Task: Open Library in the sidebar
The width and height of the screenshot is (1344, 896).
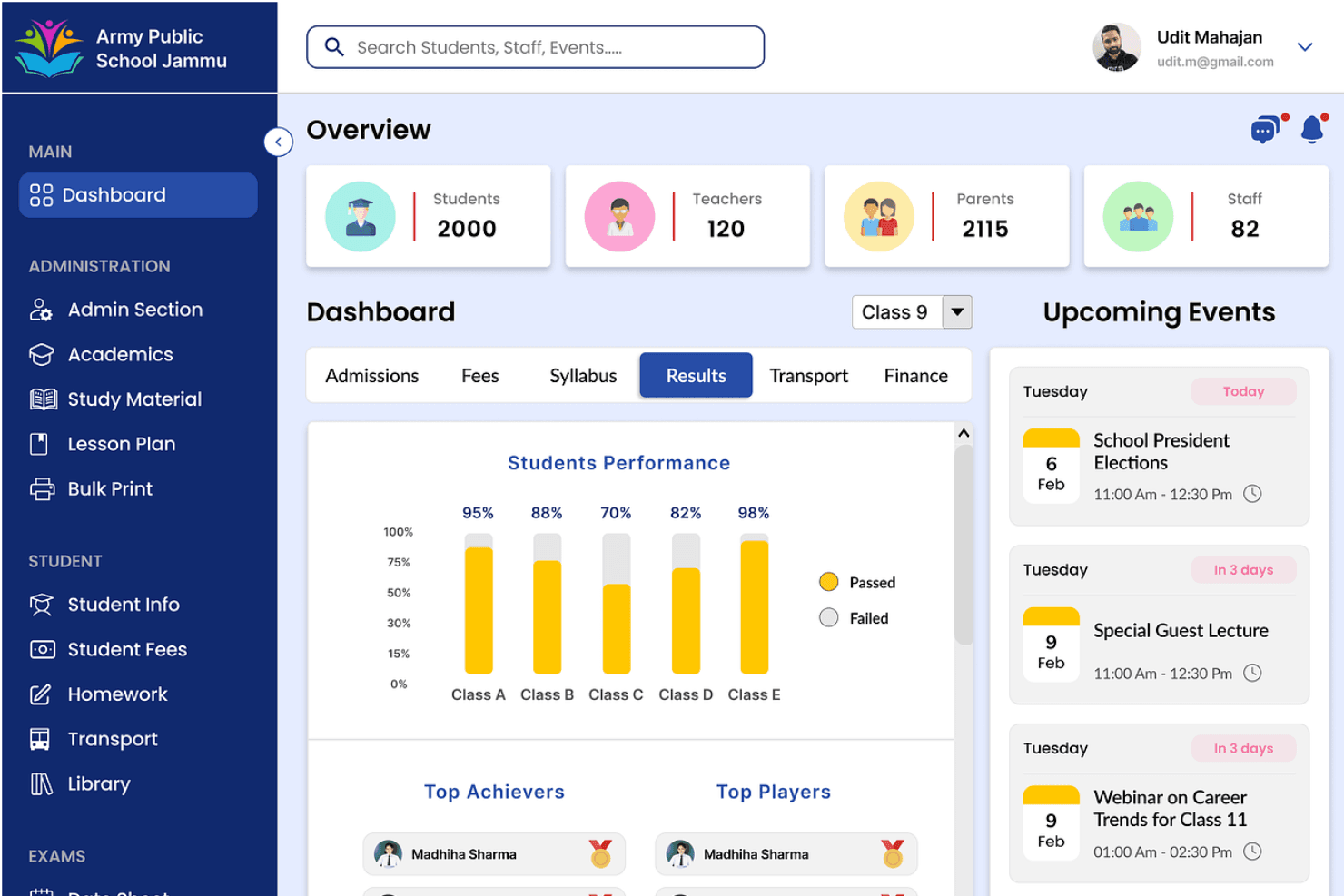Action: pos(80,783)
